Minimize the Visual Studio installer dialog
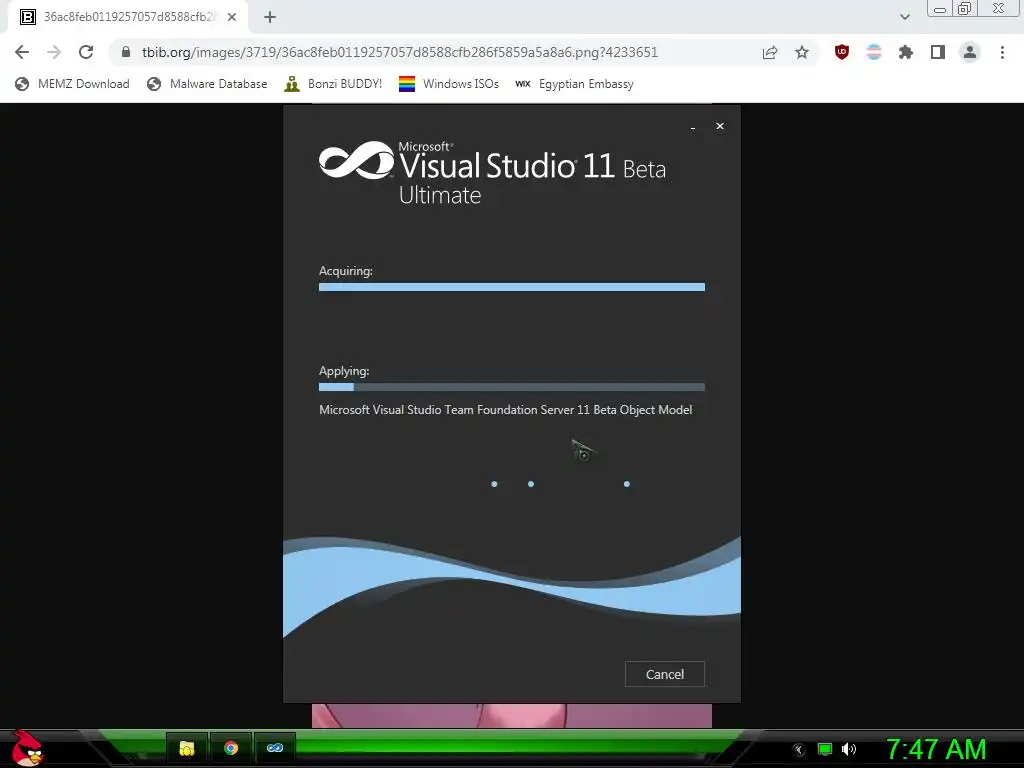Screen dimensions: 1024x768 pos(693,127)
